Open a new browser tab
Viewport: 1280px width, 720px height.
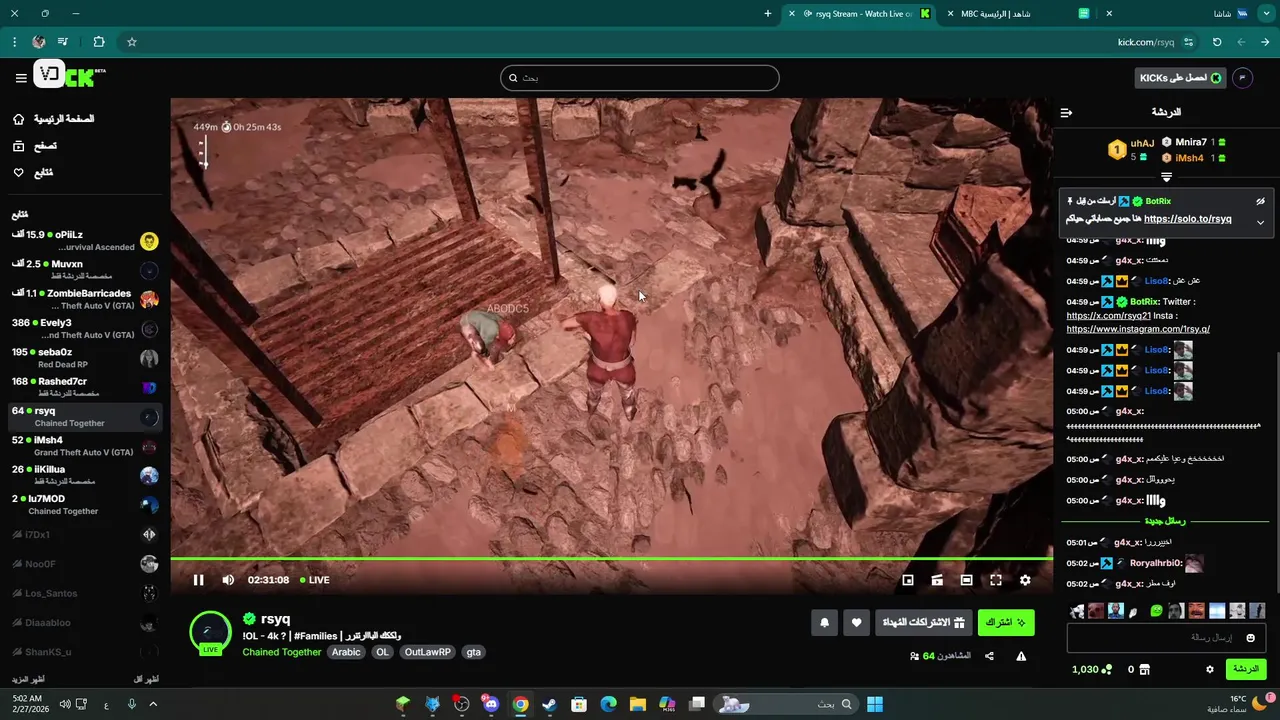(x=768, y=14)
